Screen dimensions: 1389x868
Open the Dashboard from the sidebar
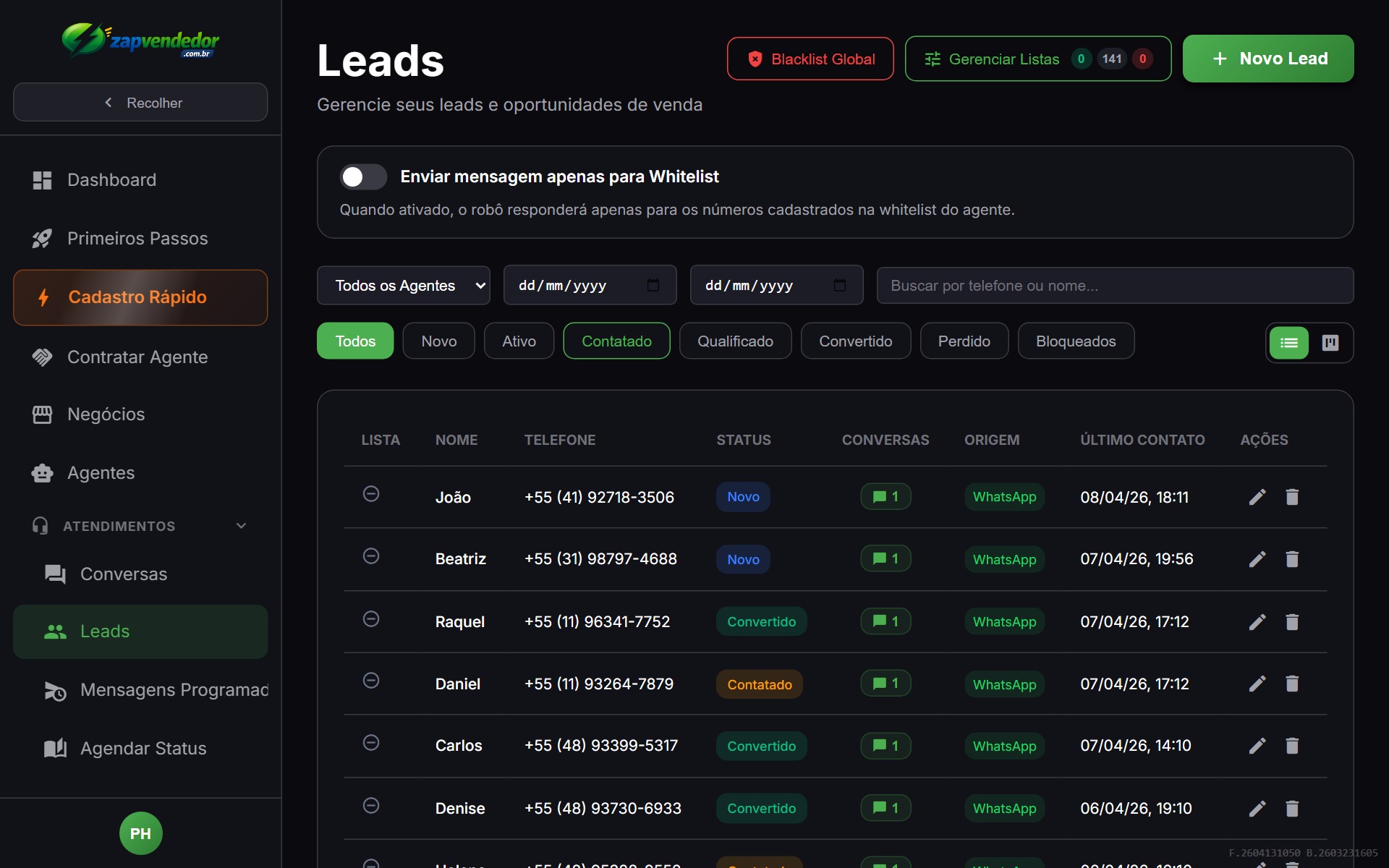(112, 179)
